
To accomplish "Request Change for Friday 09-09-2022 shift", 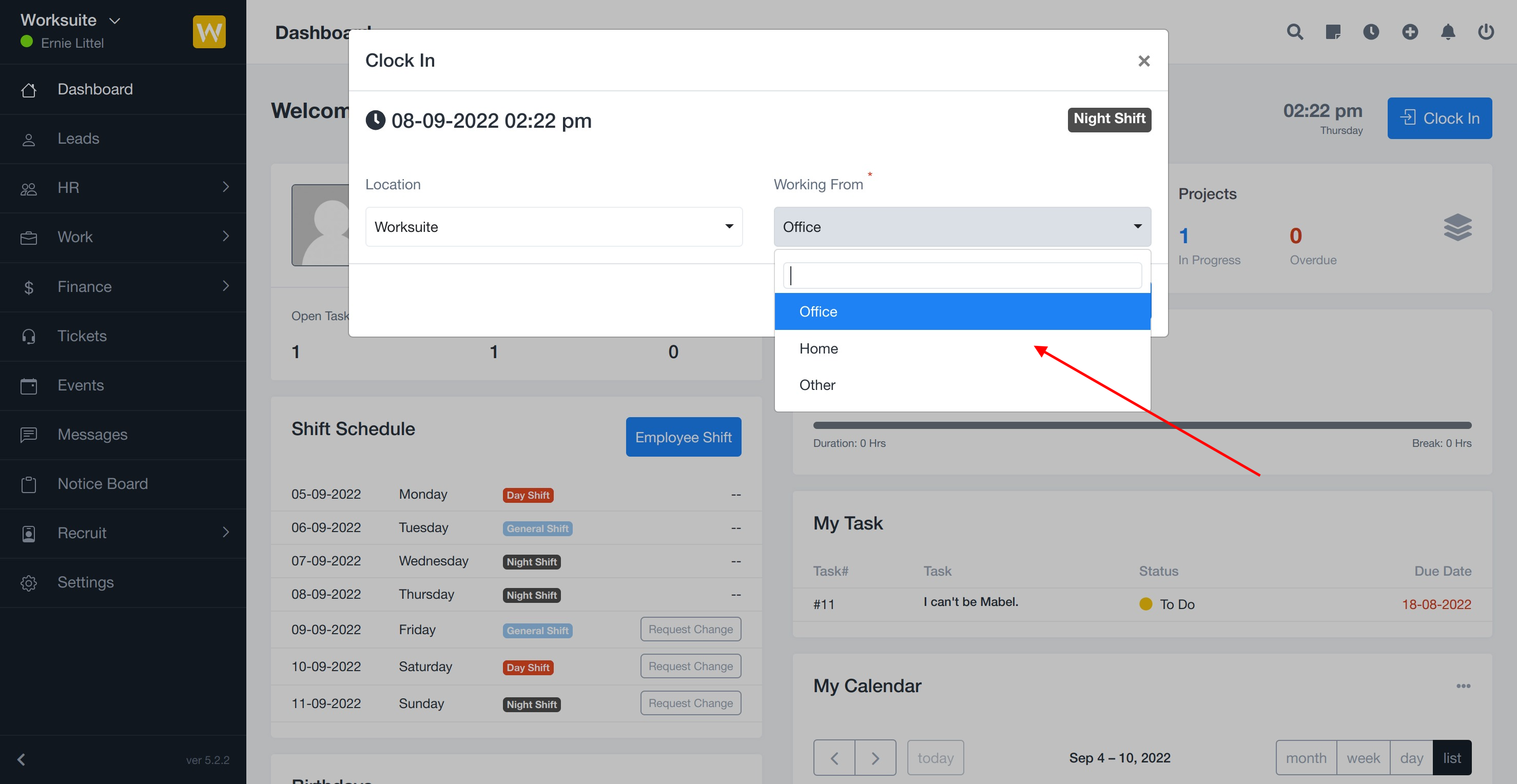I will (x=690, y=629).
